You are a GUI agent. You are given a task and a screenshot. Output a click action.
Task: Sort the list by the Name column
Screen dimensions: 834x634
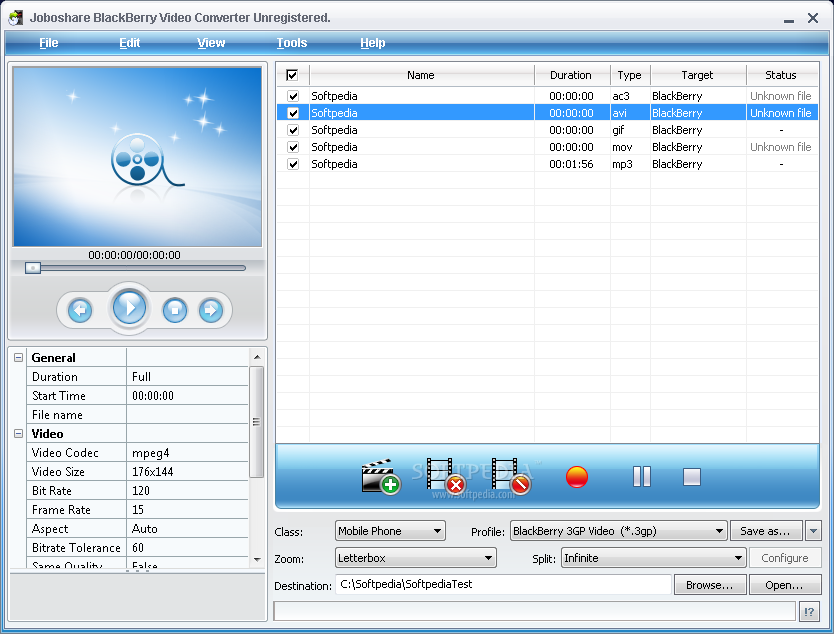coord(421,75)
